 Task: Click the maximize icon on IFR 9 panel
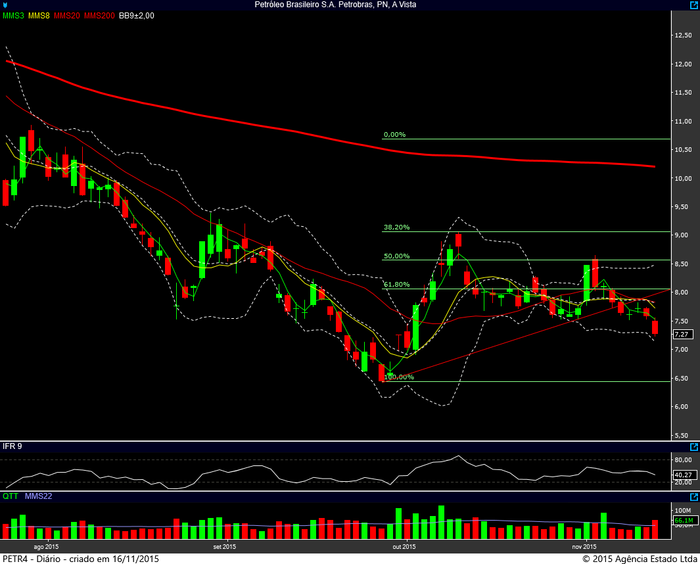point(694,446)
